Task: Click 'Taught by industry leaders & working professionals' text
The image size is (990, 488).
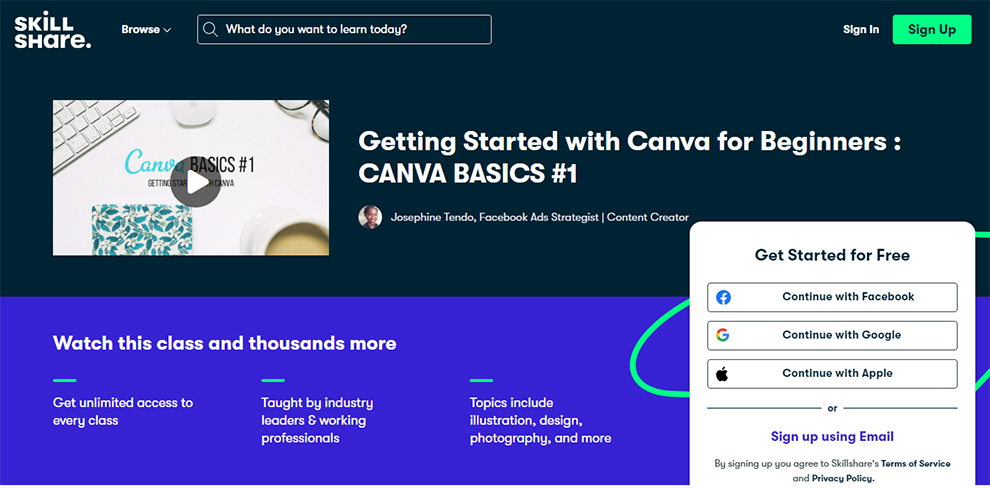Action: (x=317, y=420)
